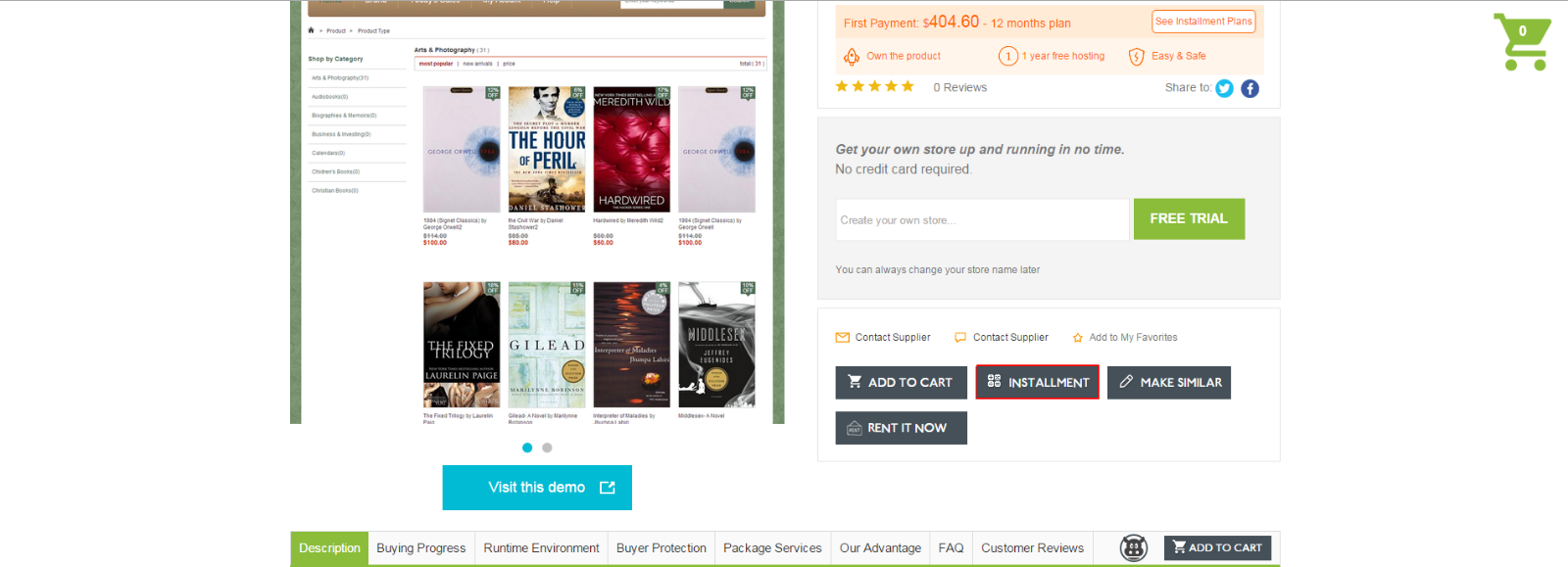Share on Facebook icon
The height and width of the screenshot is (567, 1568).
[x=1249, y=88]
